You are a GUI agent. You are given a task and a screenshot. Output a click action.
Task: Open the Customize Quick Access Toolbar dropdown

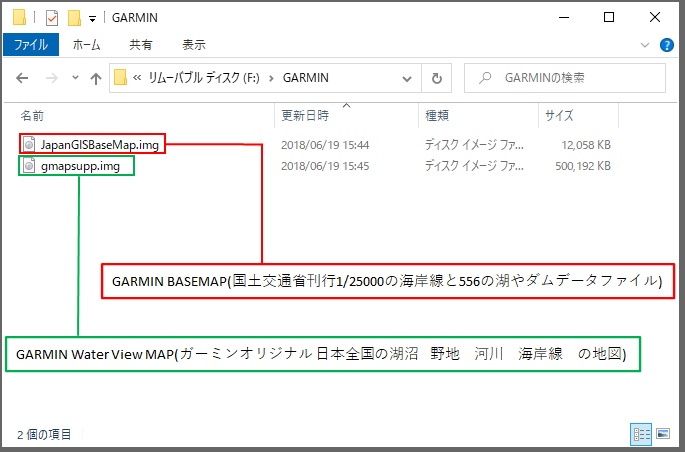92,19
